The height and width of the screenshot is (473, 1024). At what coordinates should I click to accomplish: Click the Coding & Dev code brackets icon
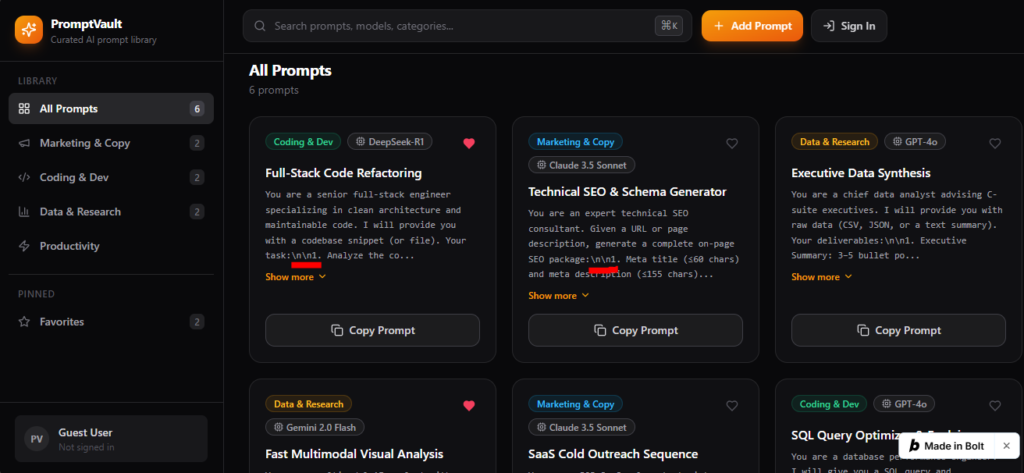pos(24,177)
